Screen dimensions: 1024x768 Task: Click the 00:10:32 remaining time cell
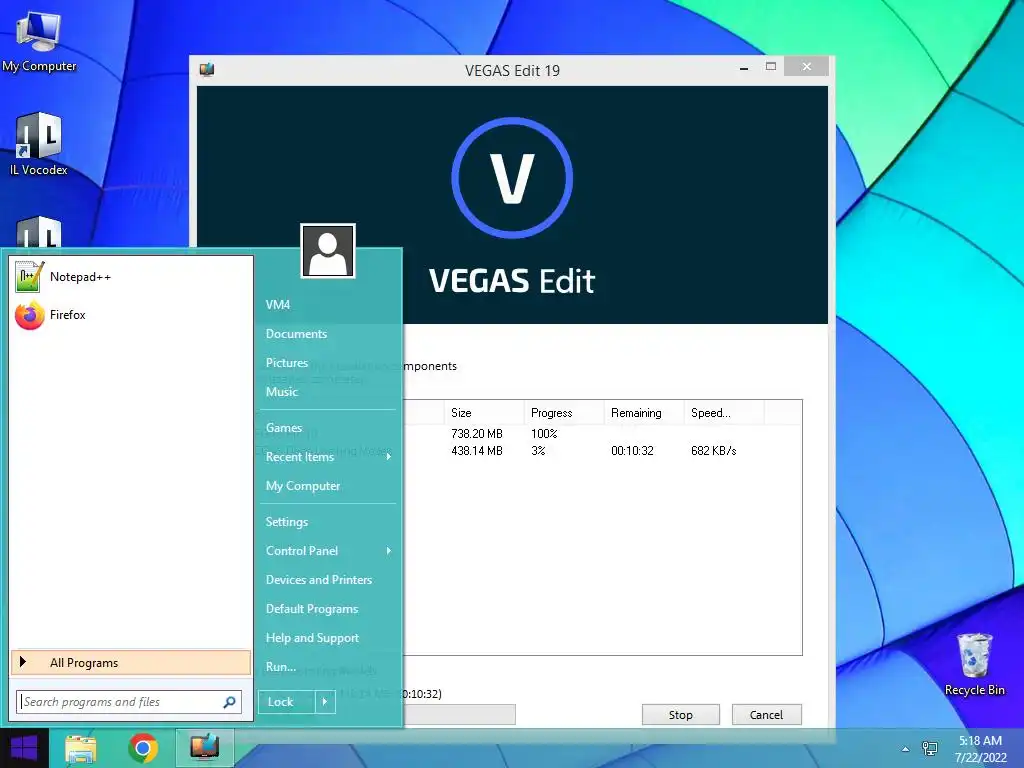click(632, 451)
